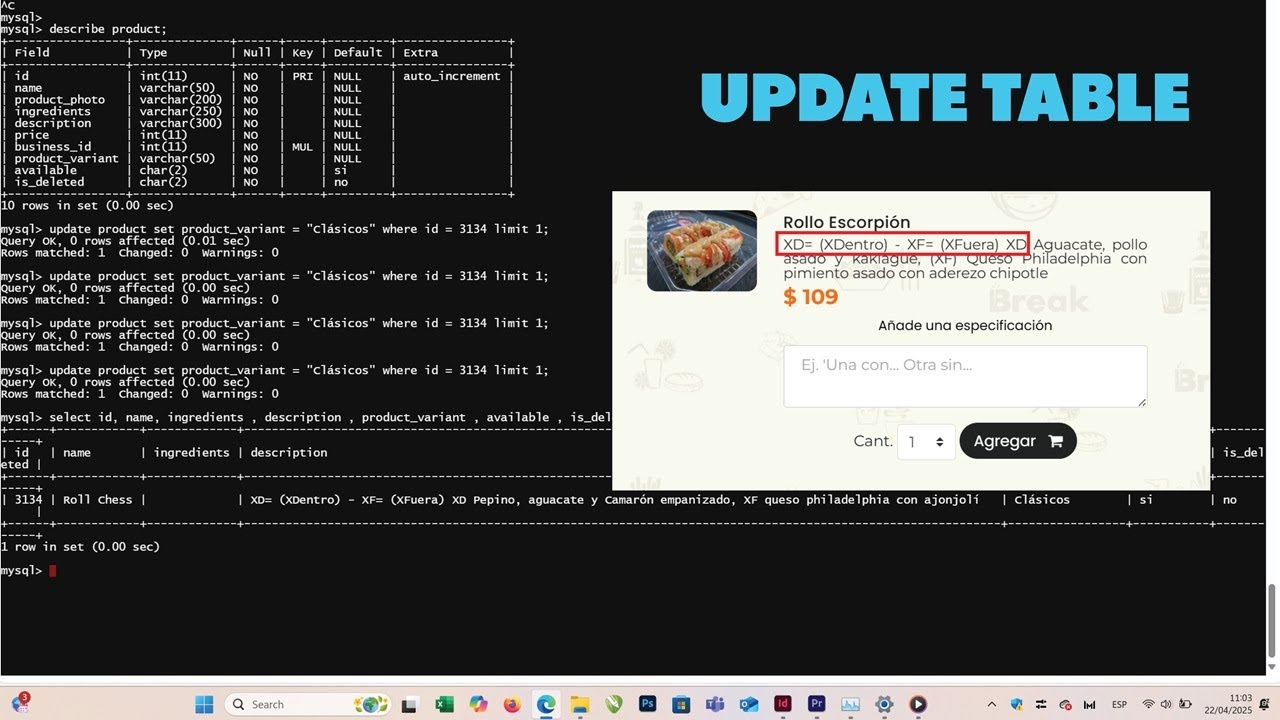Click the mysql prompt cursor at bottom
The width and height of the screenshot is (1280, 720).
coord(53,570)
